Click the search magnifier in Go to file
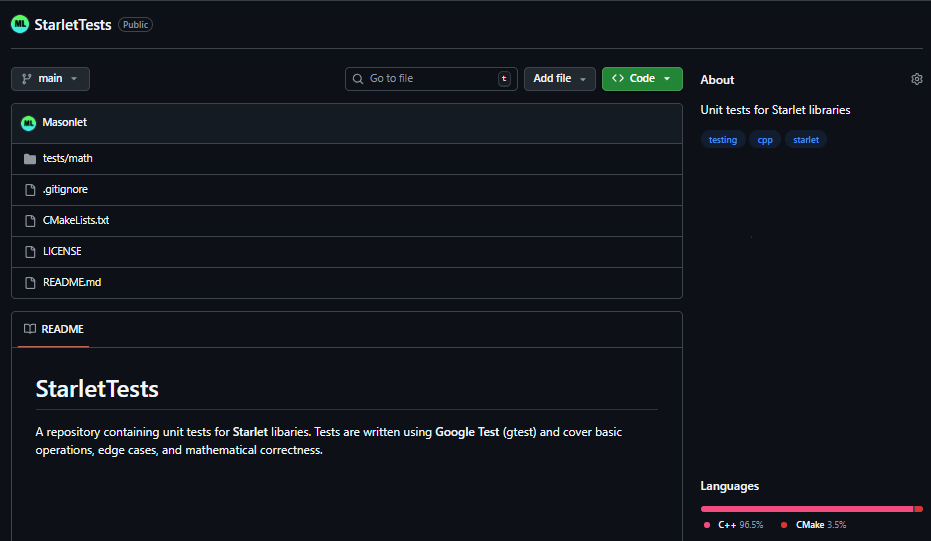 (x=357, y=78)
